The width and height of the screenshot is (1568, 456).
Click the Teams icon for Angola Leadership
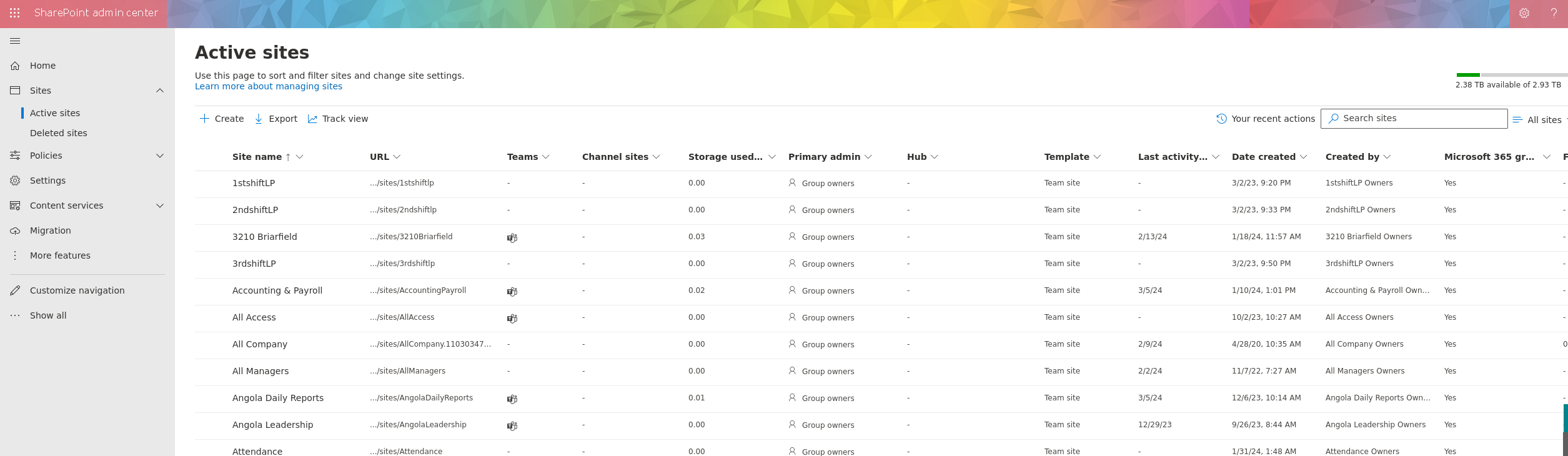512,425
